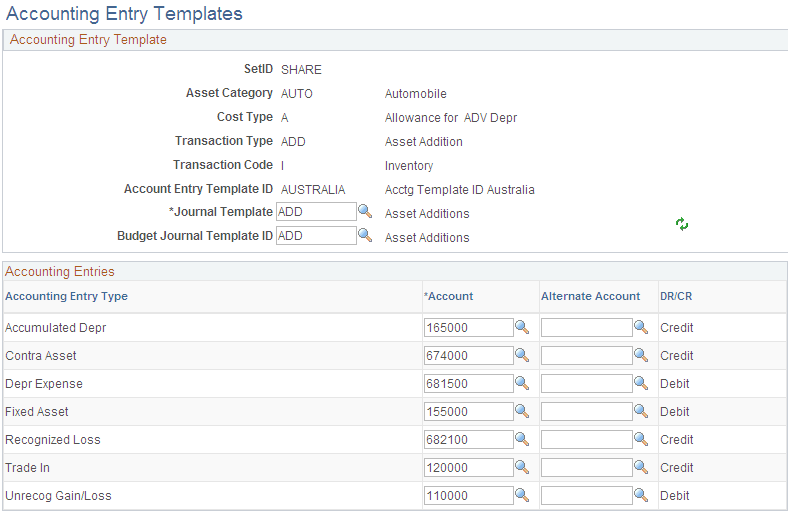Open Account lookup for Accumulated Depr row

[x=522, y=328]
